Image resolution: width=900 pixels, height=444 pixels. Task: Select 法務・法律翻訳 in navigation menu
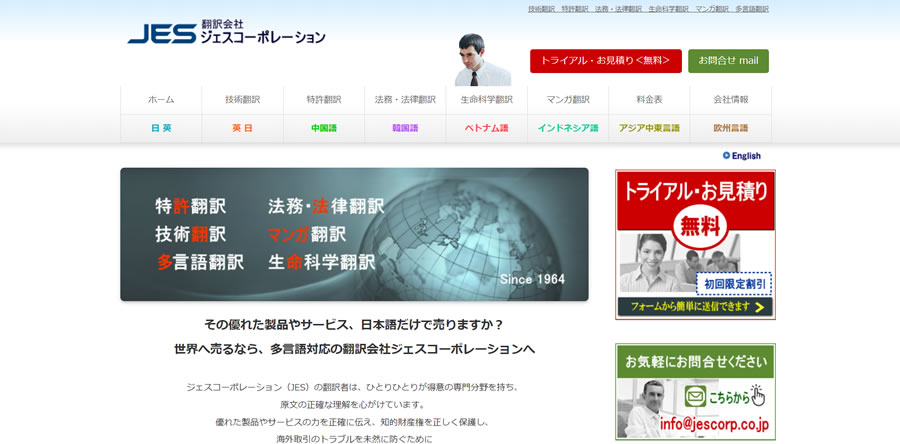tap(405, 100)
